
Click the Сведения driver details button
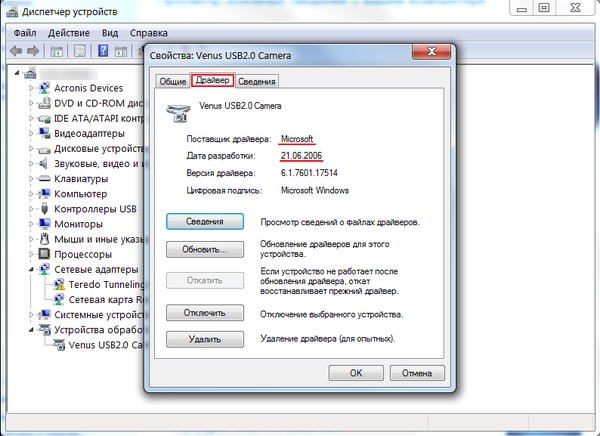point(205,221)
